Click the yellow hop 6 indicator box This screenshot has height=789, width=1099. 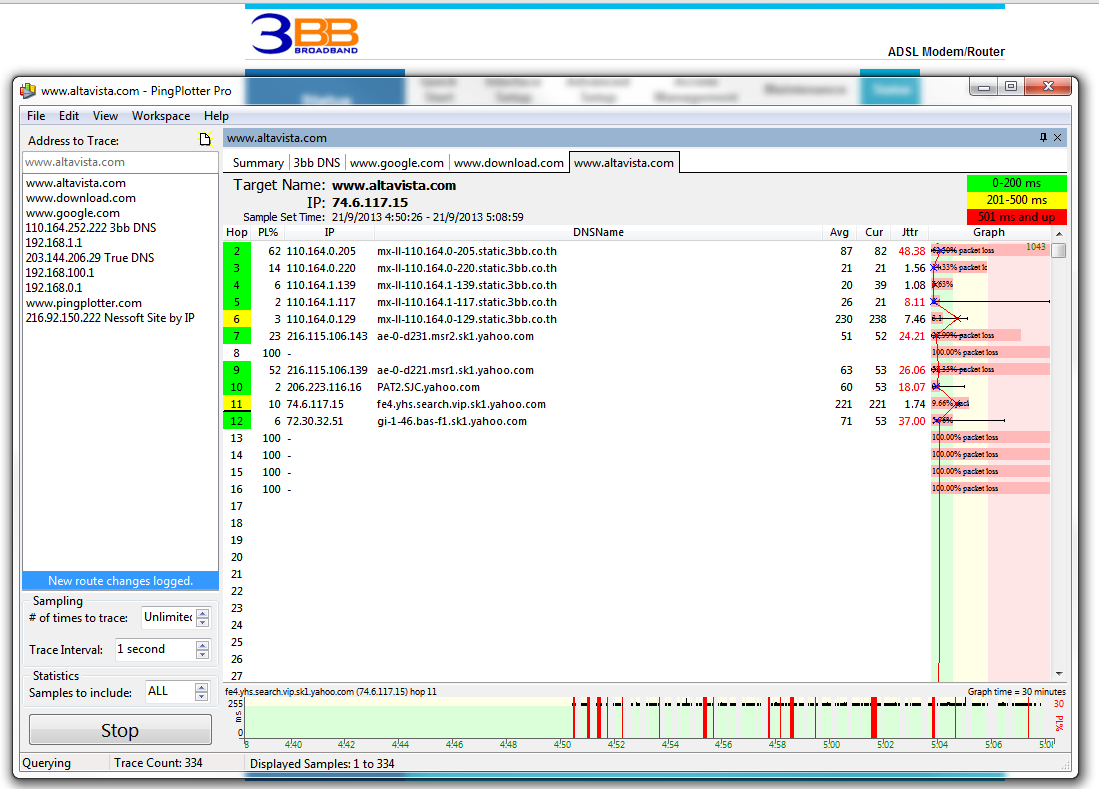pos(236,319)
